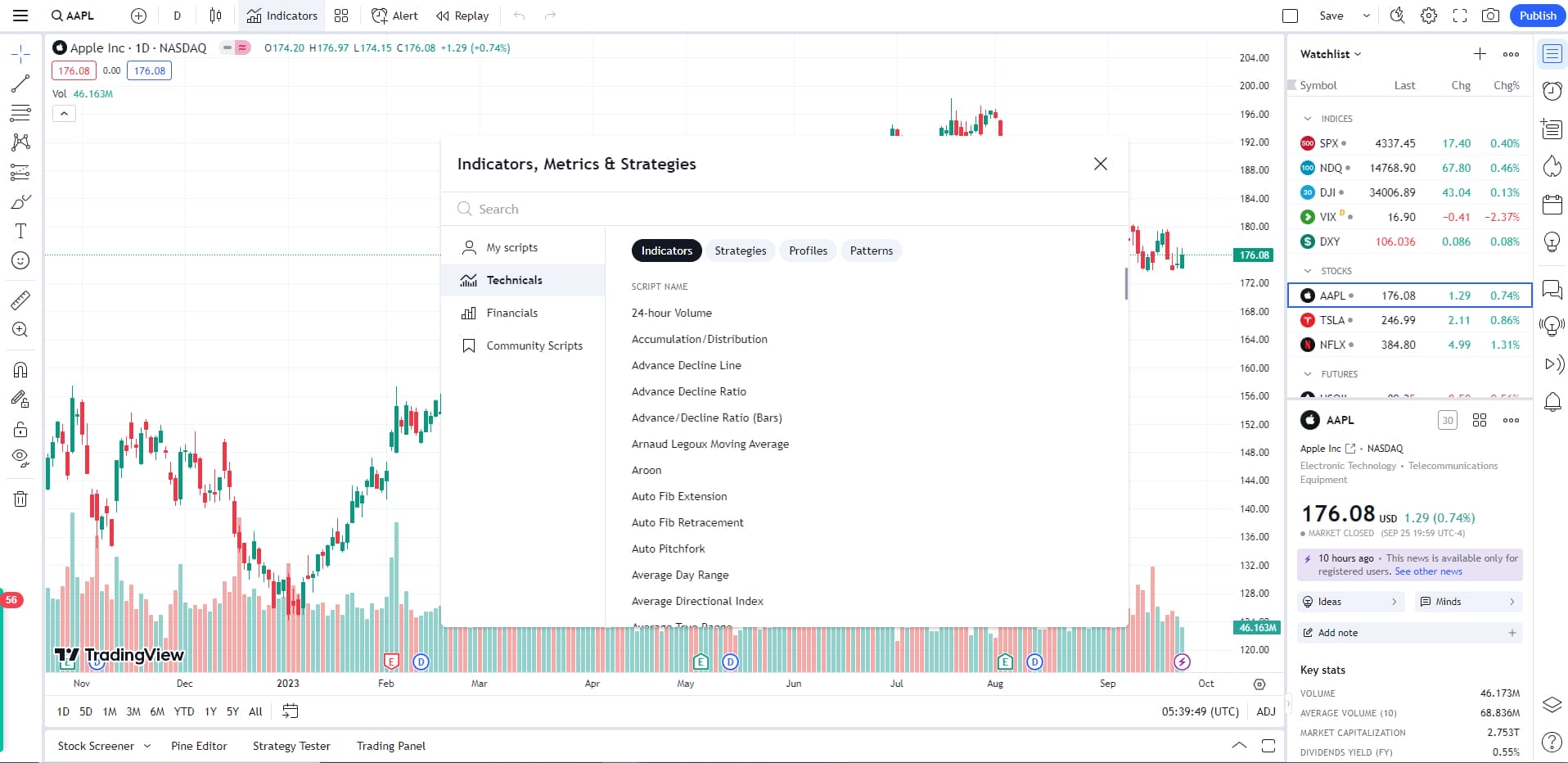The height and width of the screenshot is (763, 1568).
Task: Enable Magnet mode
Action: coord(20,369)
